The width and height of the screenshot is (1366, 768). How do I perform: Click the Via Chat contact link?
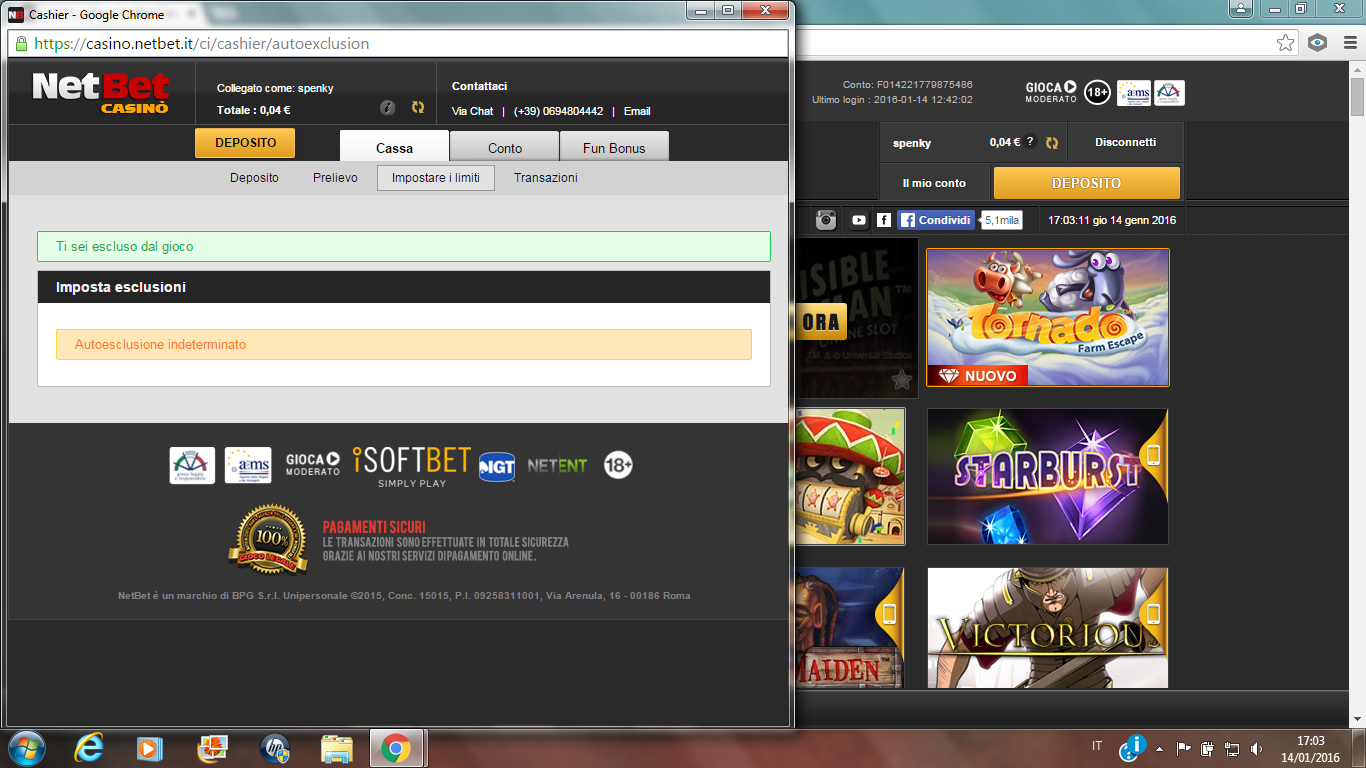[x=473, y=111]
